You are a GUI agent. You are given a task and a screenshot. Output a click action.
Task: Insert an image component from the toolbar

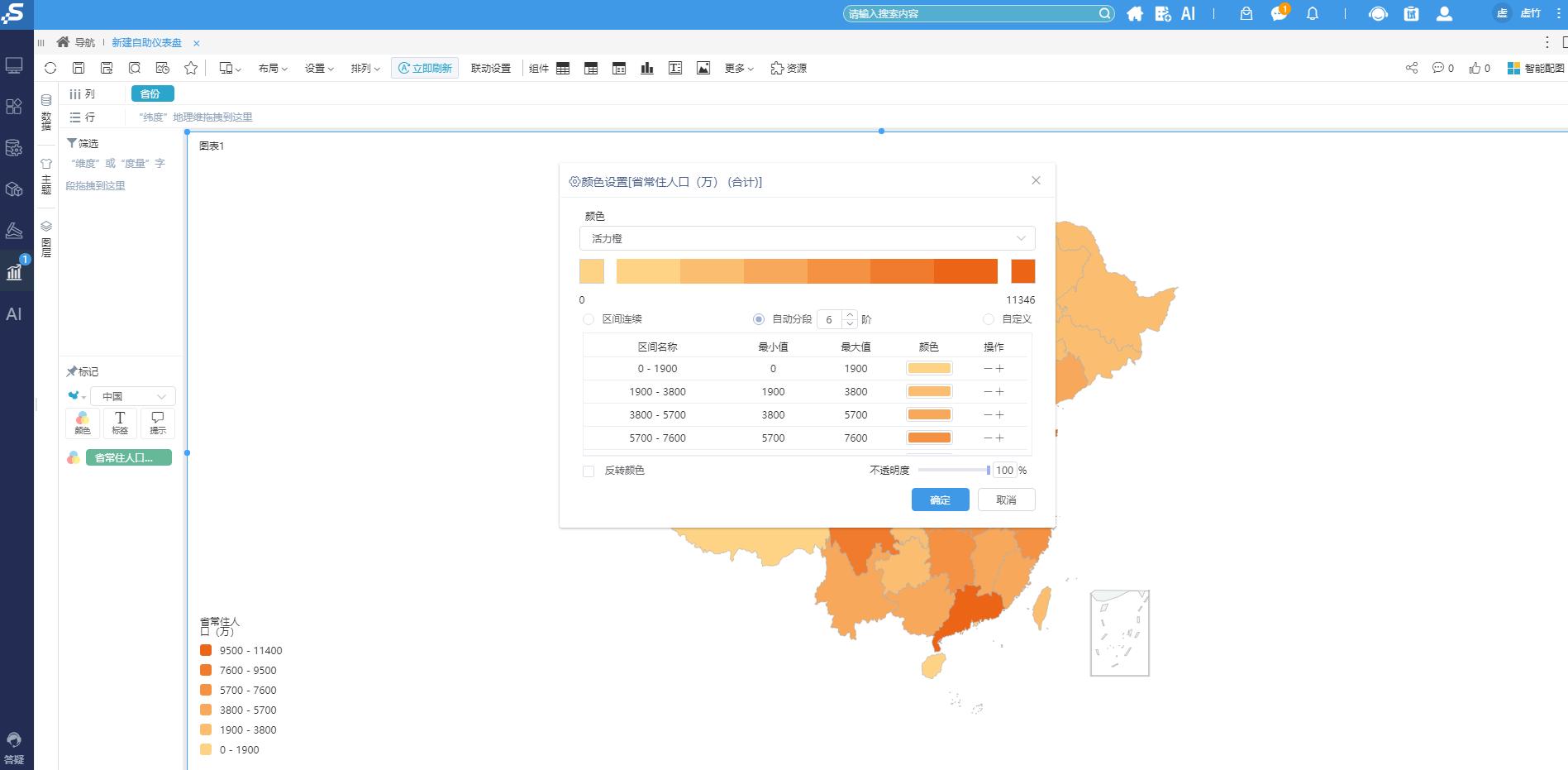point(703,68)
